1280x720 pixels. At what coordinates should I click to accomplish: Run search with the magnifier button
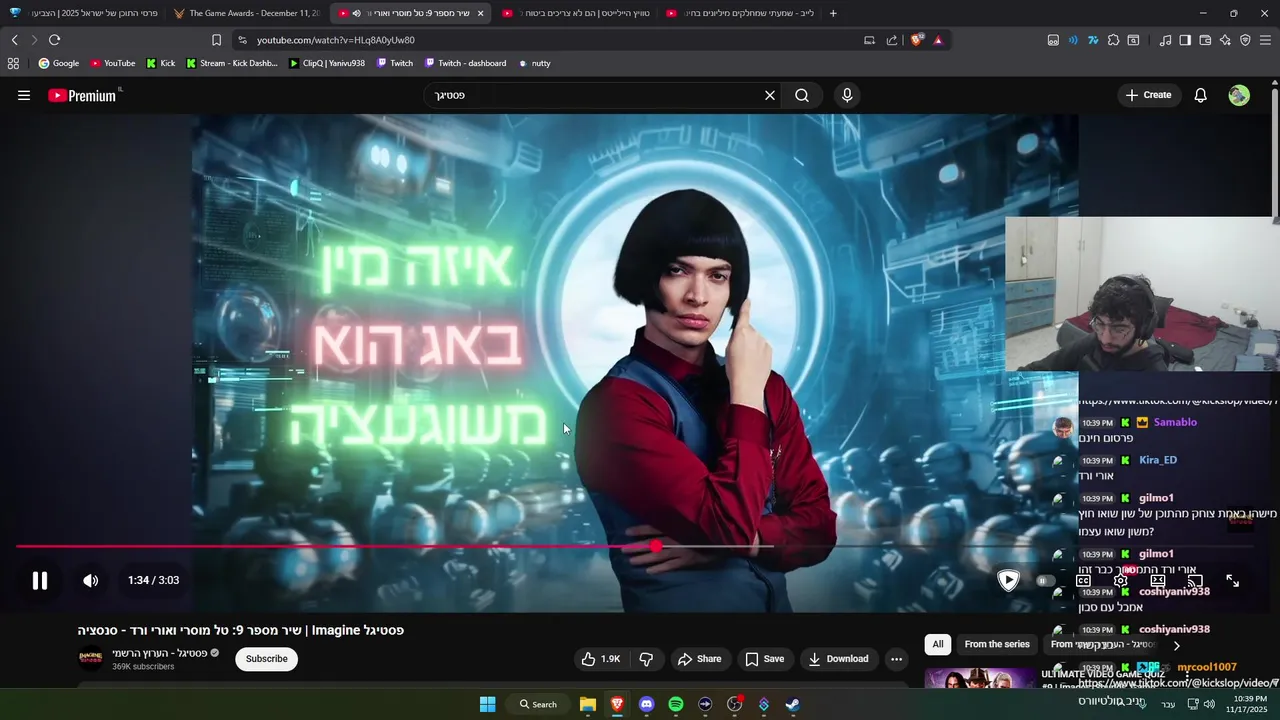802,95
